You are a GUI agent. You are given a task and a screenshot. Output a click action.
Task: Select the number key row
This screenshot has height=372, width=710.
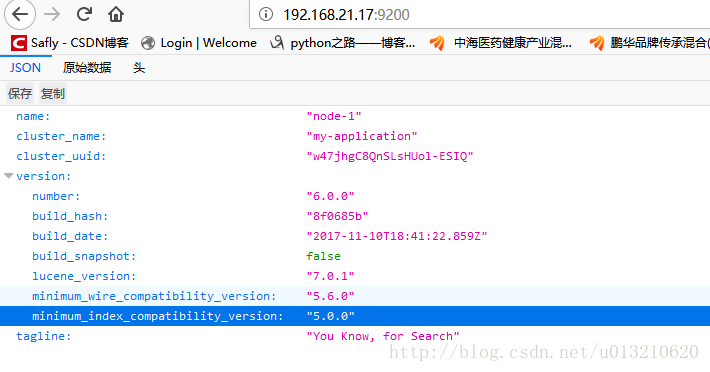(x=56, y=196)
